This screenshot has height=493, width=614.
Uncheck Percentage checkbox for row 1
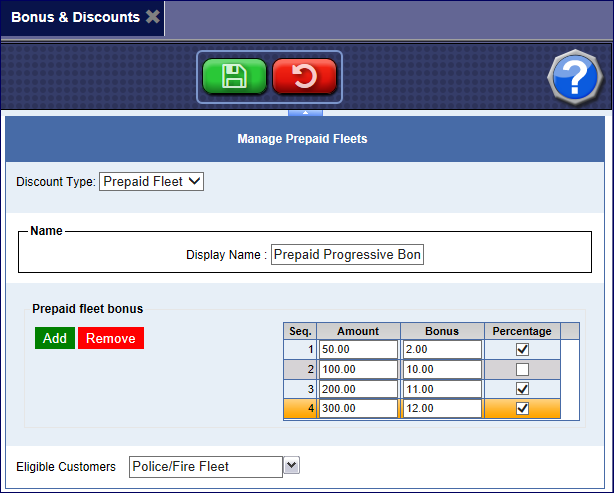pyautogui.click(x=520, y=349)
